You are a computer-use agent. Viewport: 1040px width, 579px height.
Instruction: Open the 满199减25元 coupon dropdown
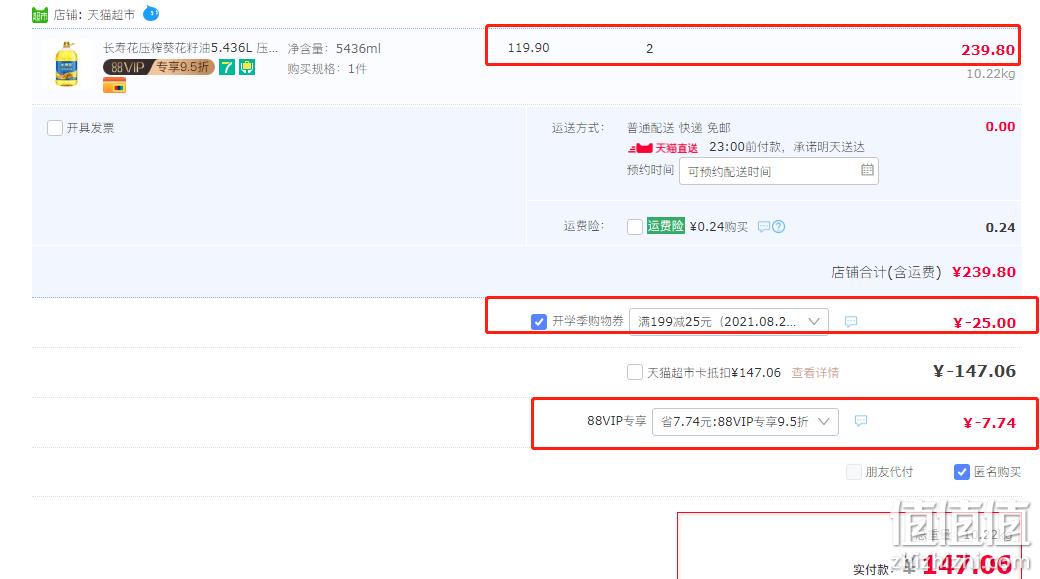[x=728, y=322]
